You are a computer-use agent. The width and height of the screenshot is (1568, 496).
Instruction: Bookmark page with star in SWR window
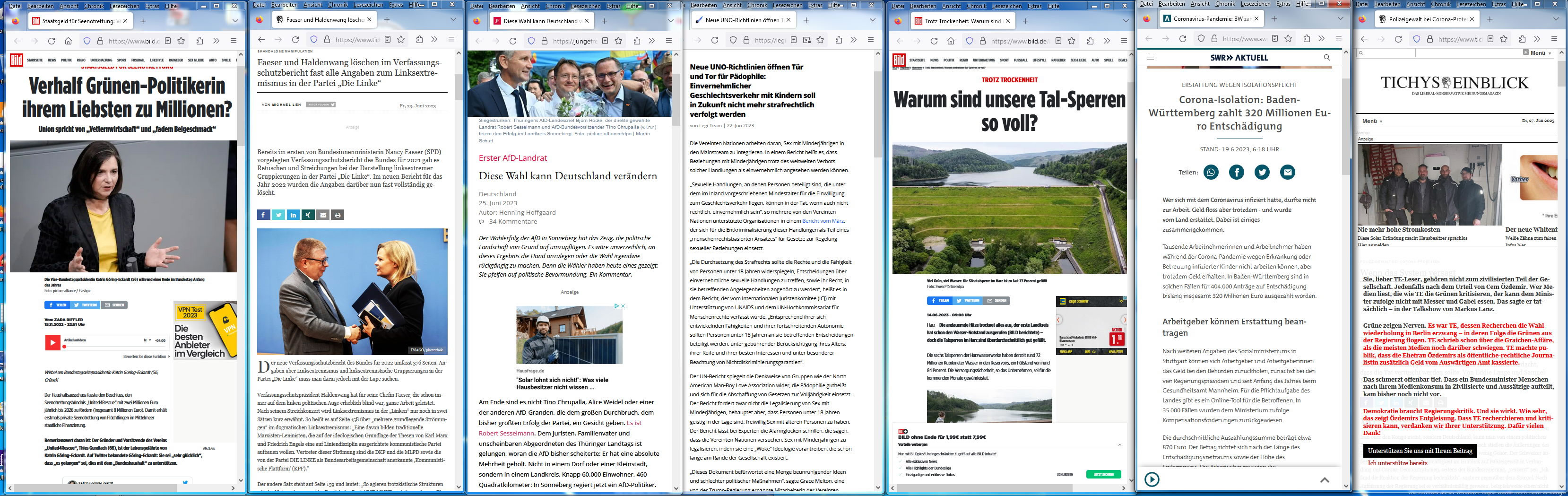click(x=1288, y=38)
